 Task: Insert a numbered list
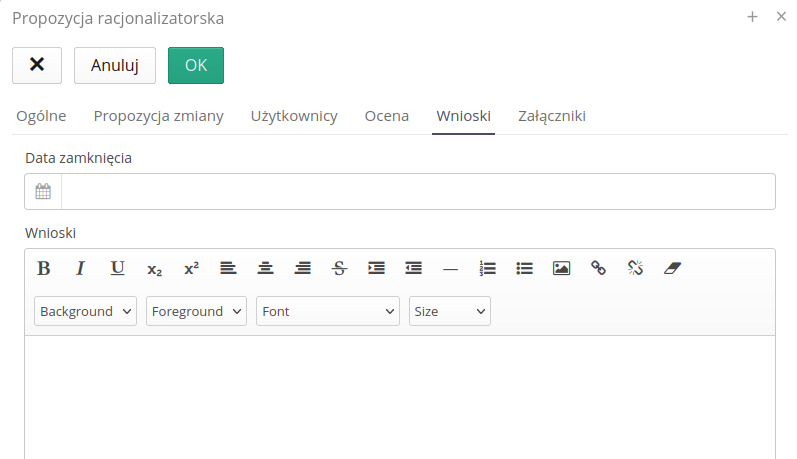[x=487, y=268]
